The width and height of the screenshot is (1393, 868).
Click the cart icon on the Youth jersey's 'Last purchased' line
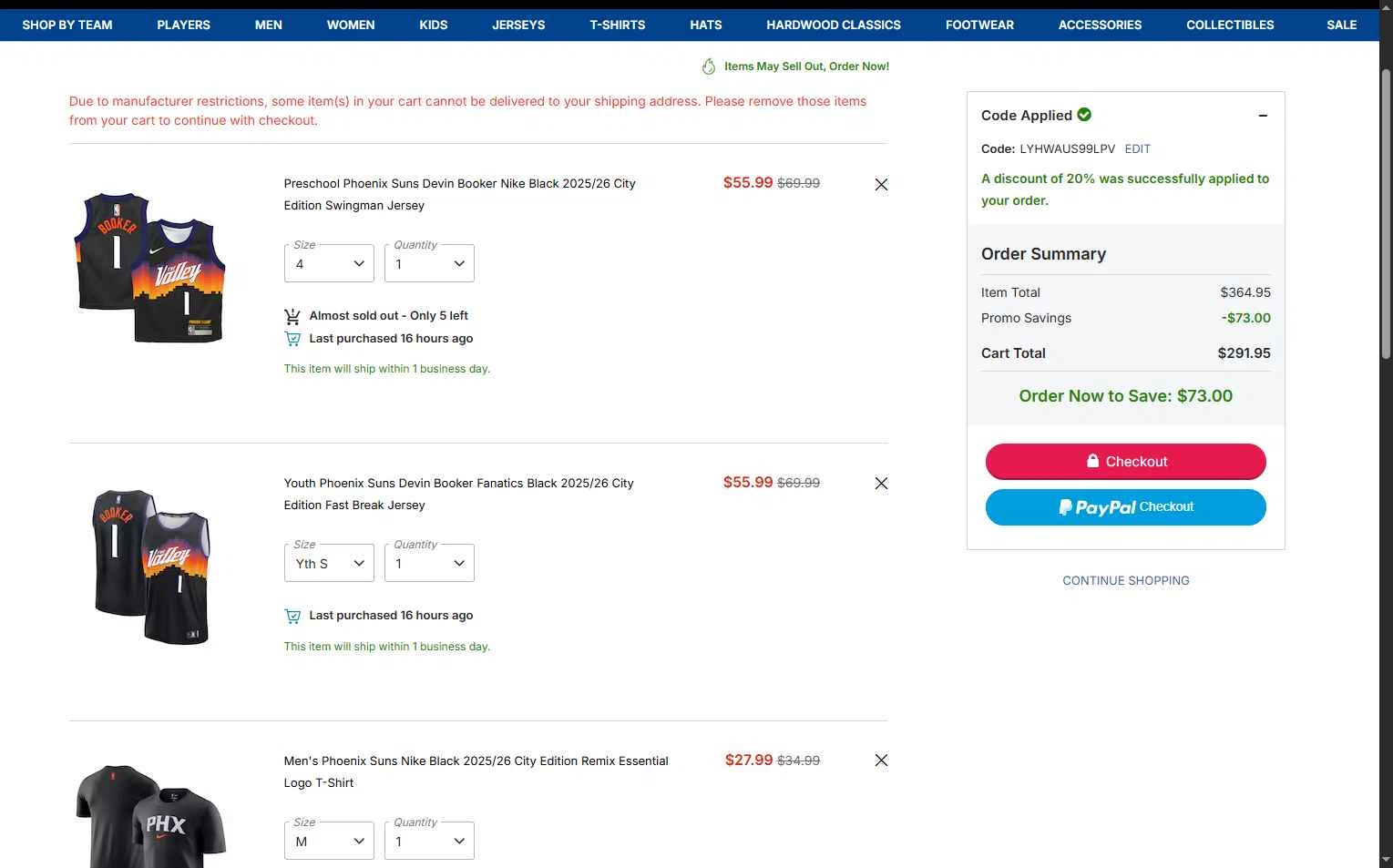[292, 616]
